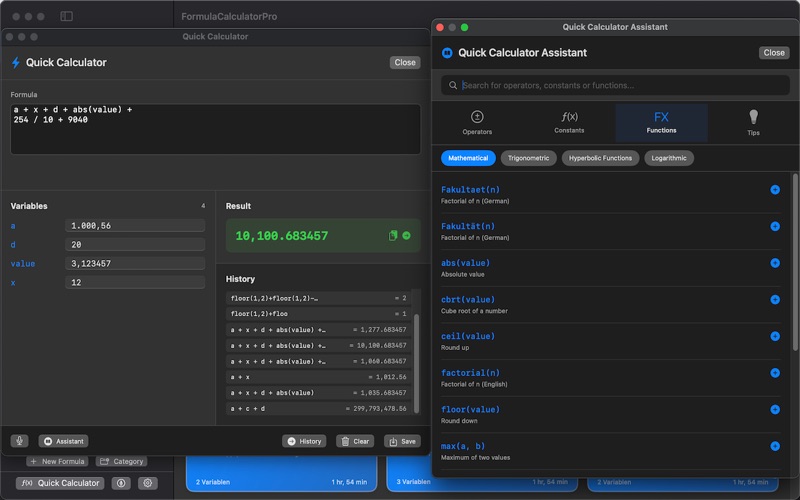Screen dimensions: 800x500
Task: Click the abs(value) function name
Action: 465,263
